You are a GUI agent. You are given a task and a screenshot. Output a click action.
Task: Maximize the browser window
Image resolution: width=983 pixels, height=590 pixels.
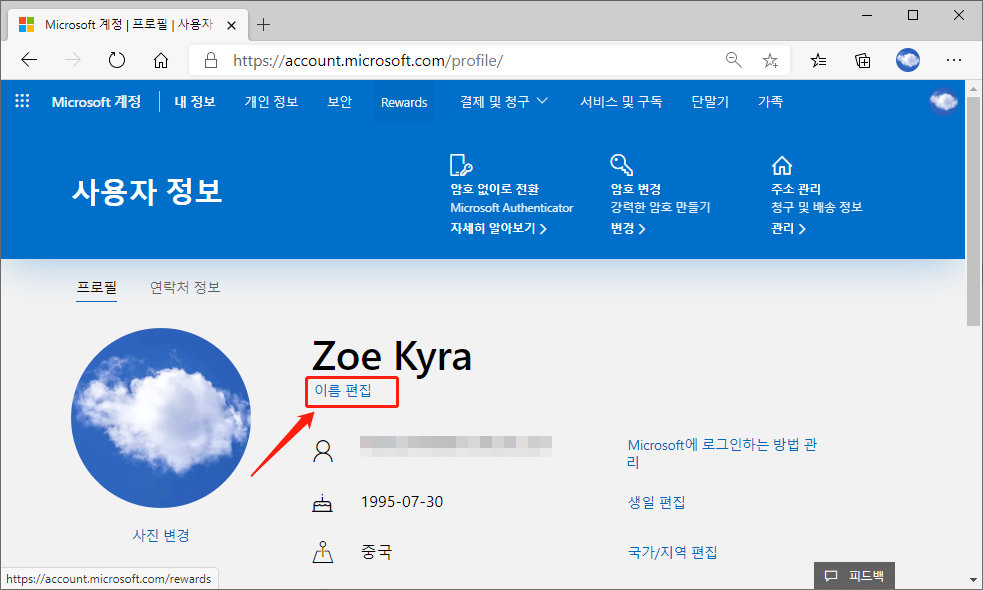913,16
